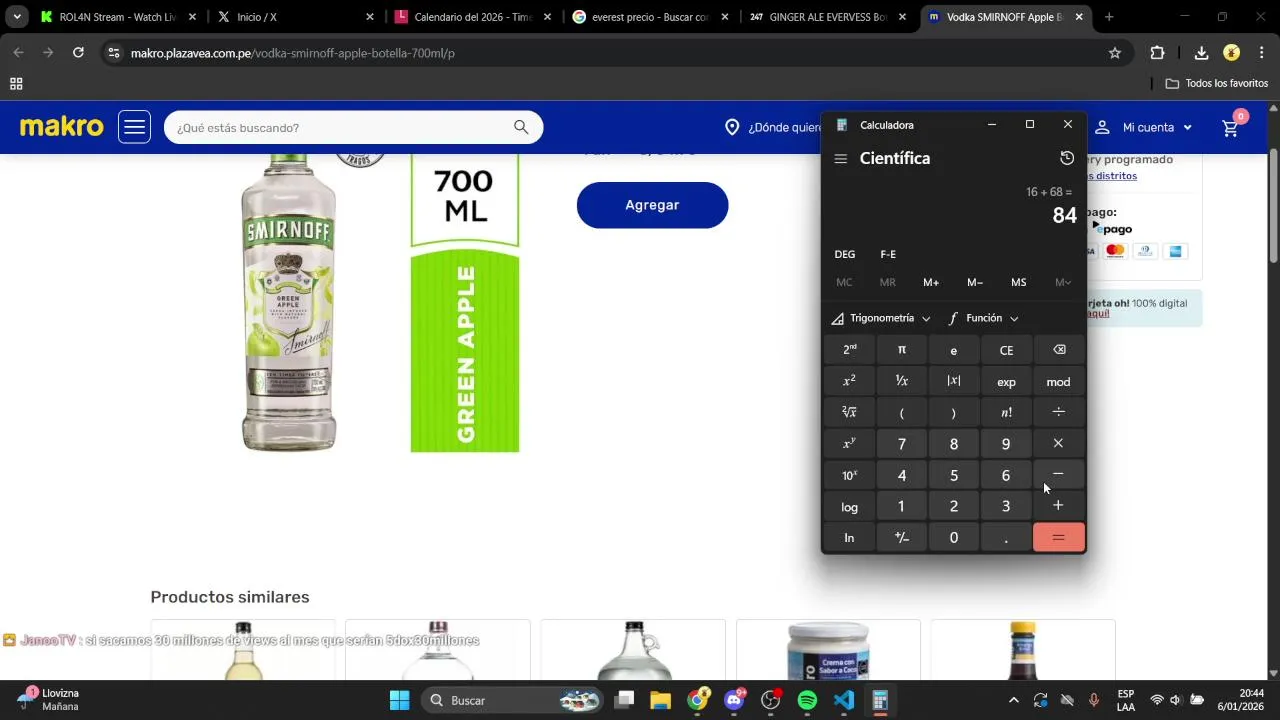This screenshot has height=720, width=1280.
Task: Expand the Trigonometría dropdown
Action: 881,318
